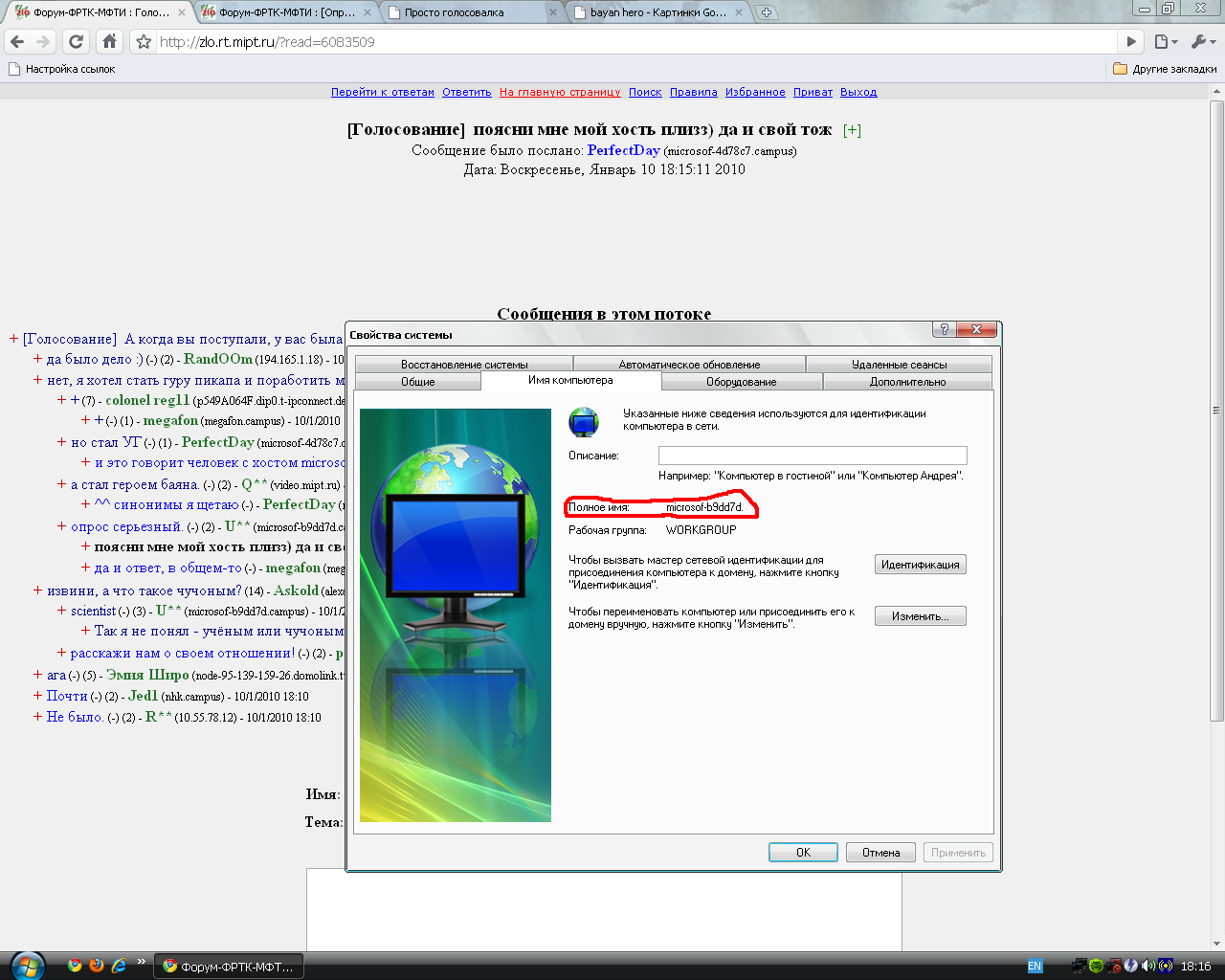Open Internet Explorer from quick launch
The width and height of the screenshot is (1225, 980).
pyautogui.click(x=119, y=966)
